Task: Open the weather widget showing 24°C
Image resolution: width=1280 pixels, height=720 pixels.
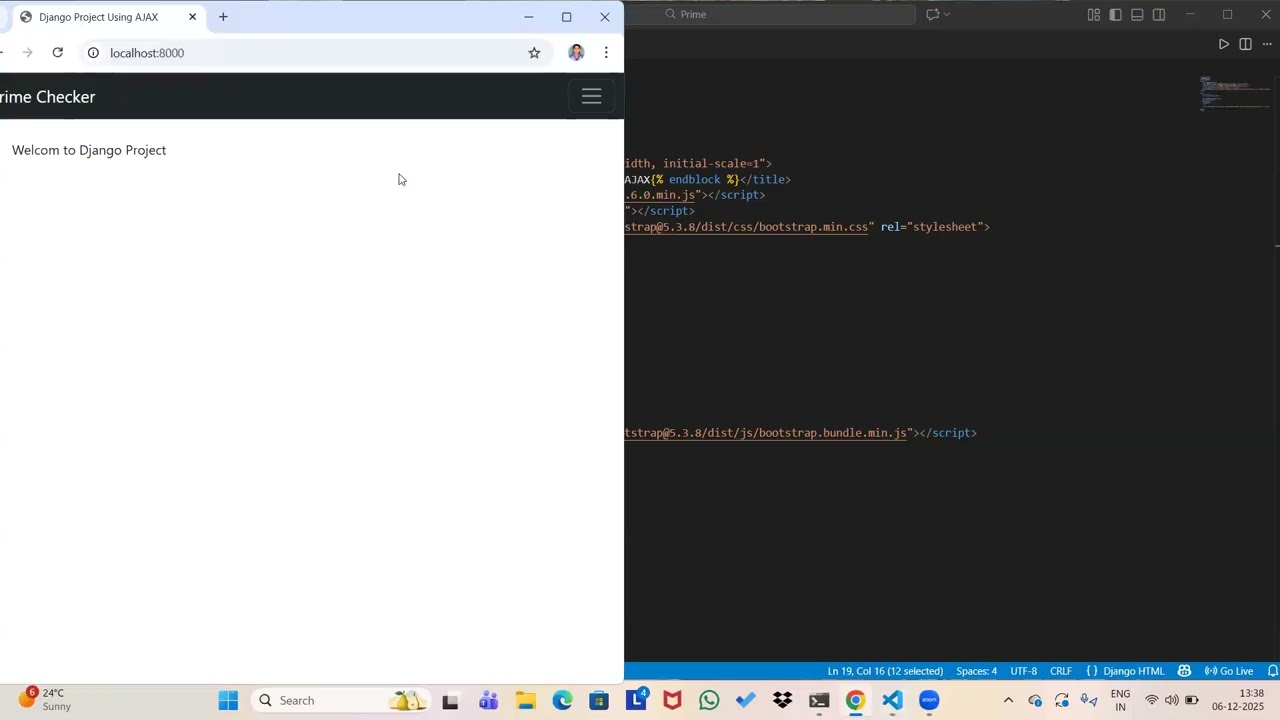Action: click(x=45, y=699)
